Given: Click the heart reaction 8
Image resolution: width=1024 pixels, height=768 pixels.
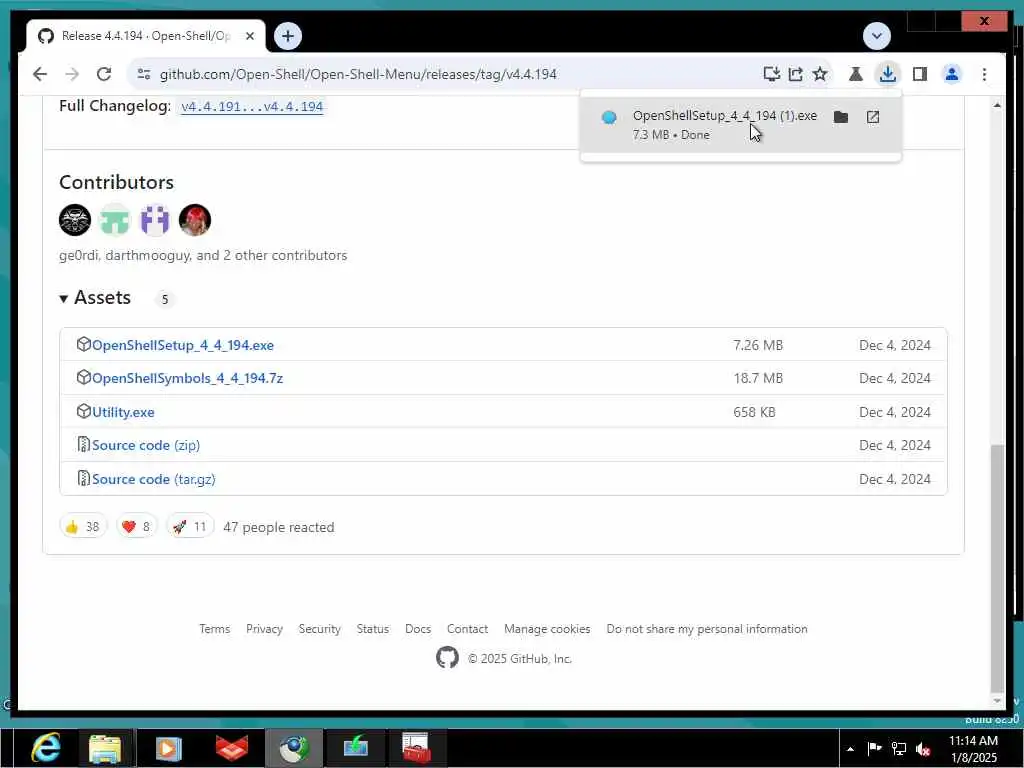Looking at the screenshot, I should click(136, 526).
